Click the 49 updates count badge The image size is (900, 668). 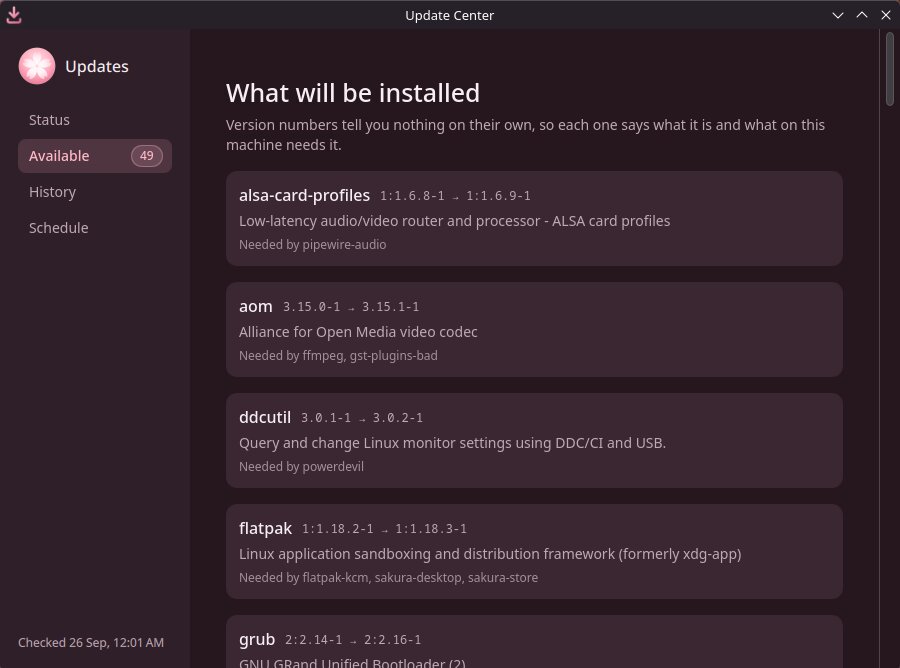point(147,156)
